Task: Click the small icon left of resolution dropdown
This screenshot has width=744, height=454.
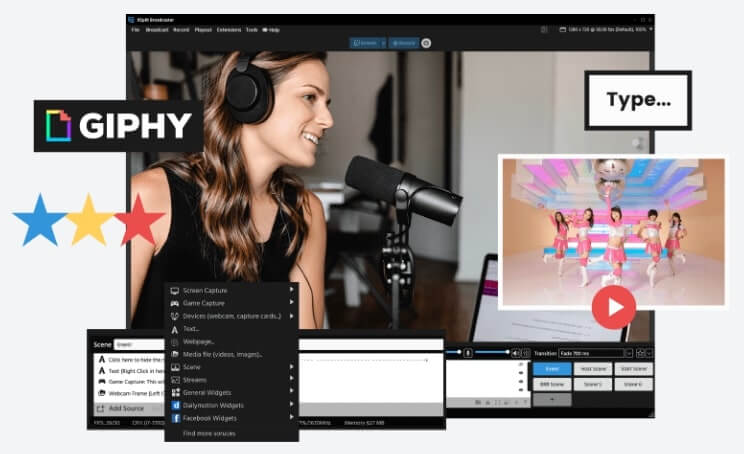Action: (x=544, y=29)
